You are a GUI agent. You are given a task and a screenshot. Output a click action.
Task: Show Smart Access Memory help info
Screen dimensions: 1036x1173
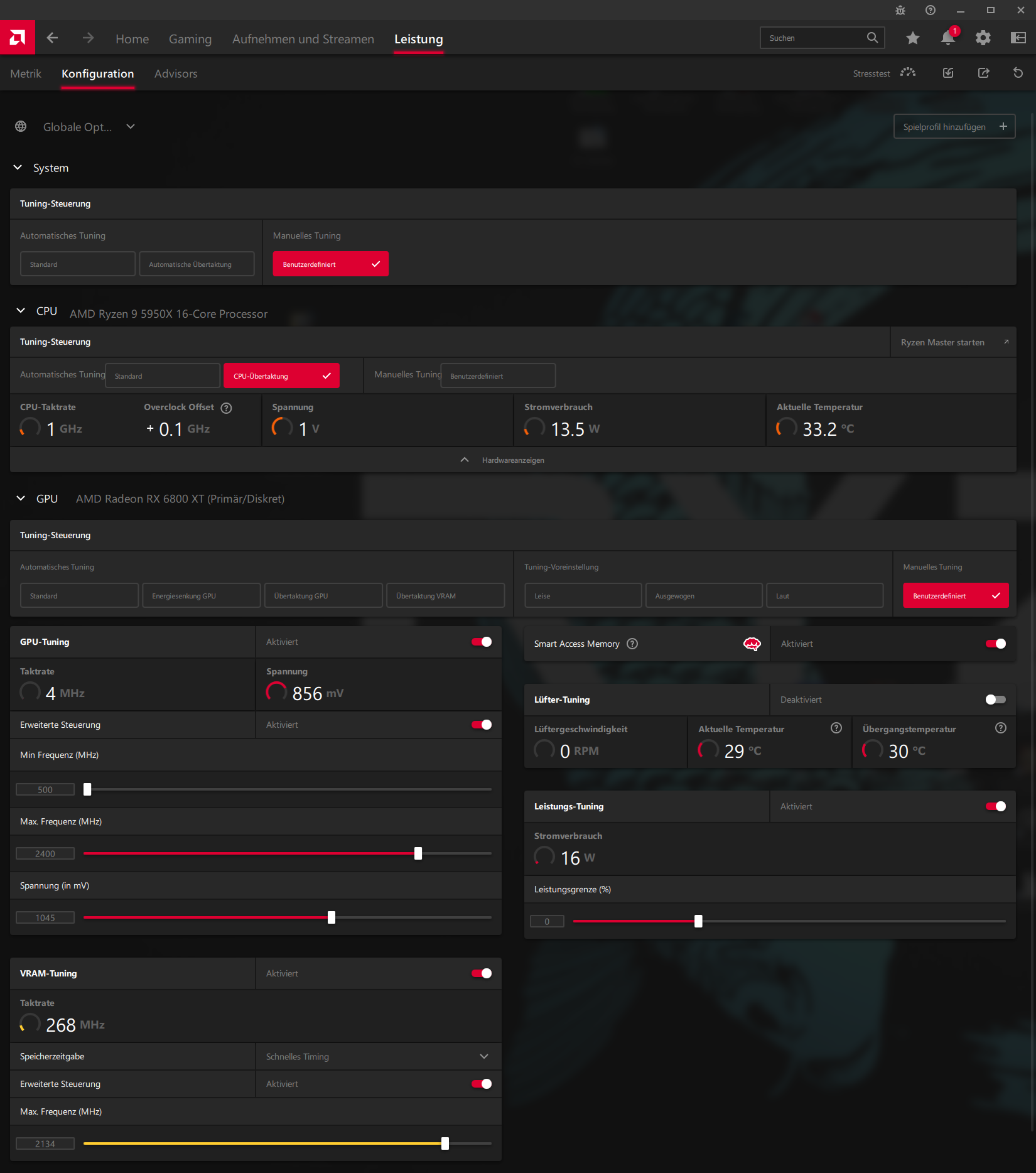pos(632,644)
